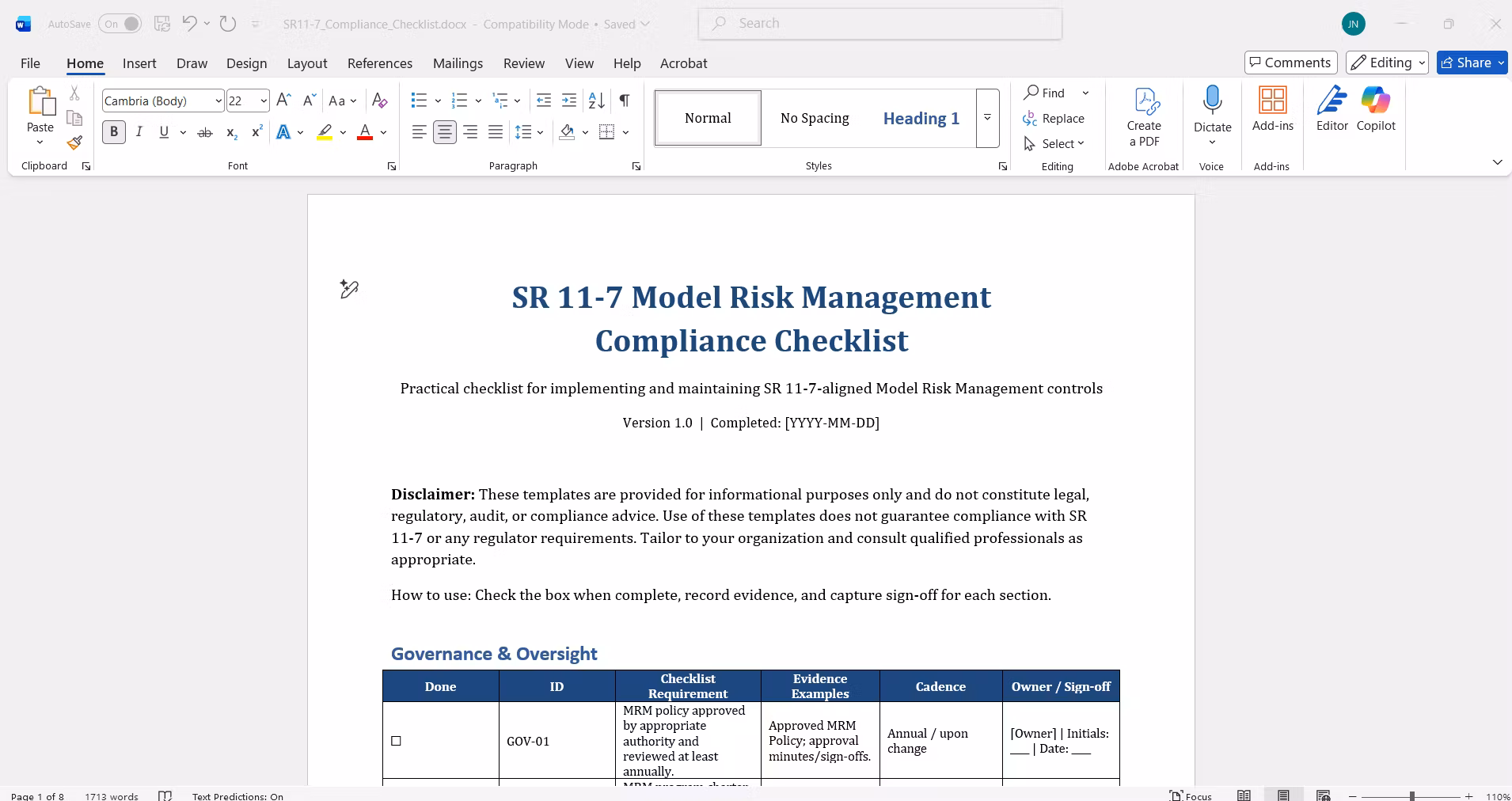
Task: Open the Editing mode dropdown
Action: tap(1388, 63)
